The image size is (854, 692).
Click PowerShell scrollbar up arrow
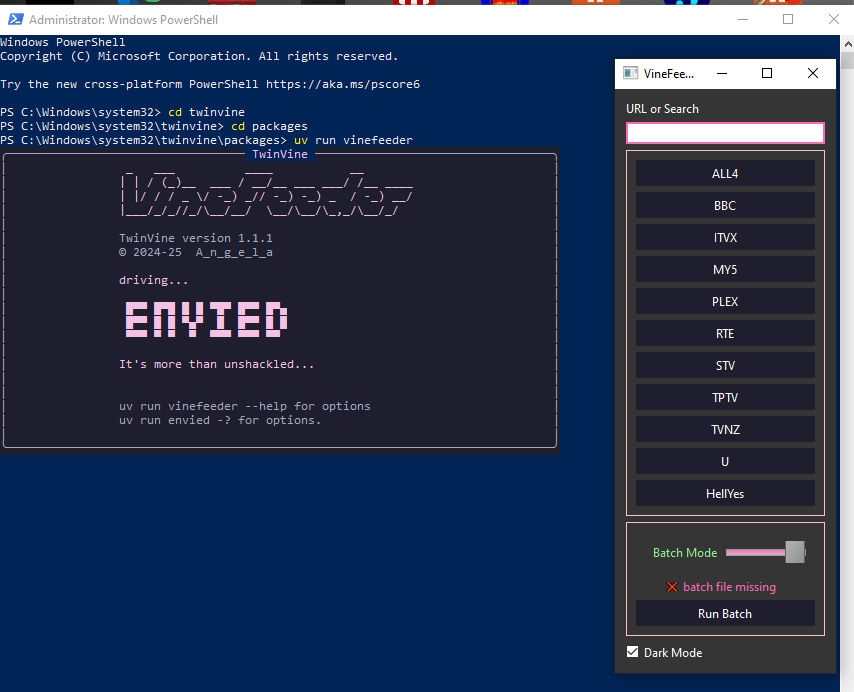click(848, 44)
